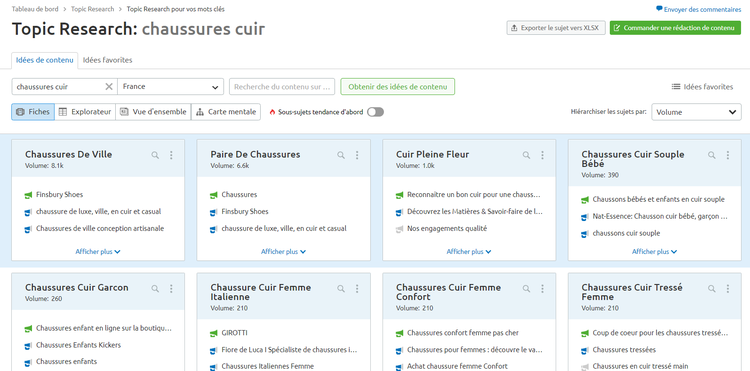Open the Volume sorting dropdown
Image resolution: width=750 pixels, height=371 pixels.
[696, 112]
